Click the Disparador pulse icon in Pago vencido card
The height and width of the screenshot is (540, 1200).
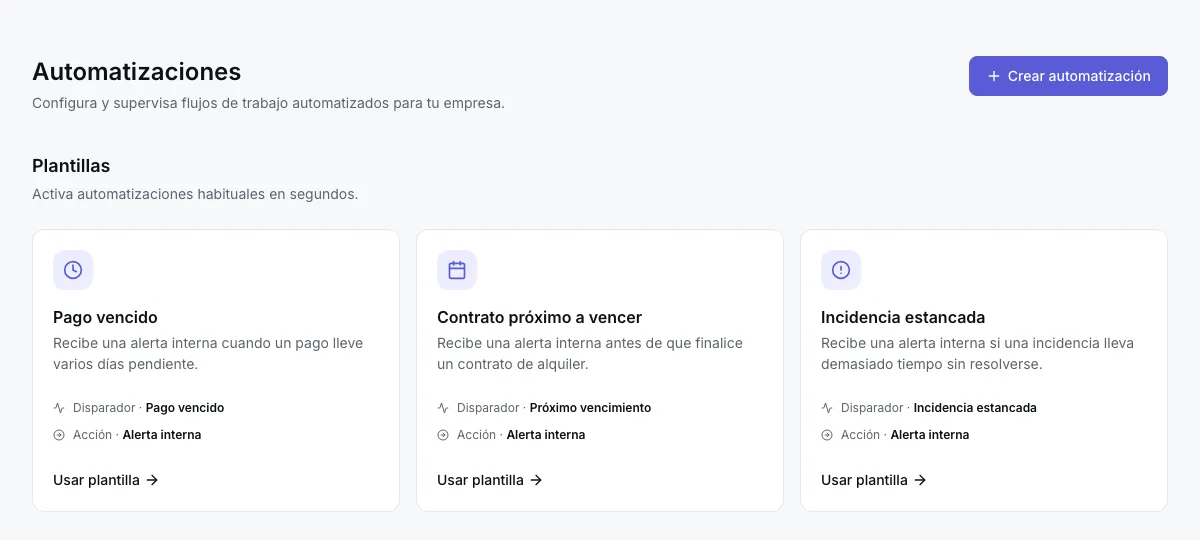(x=59, y=408)
